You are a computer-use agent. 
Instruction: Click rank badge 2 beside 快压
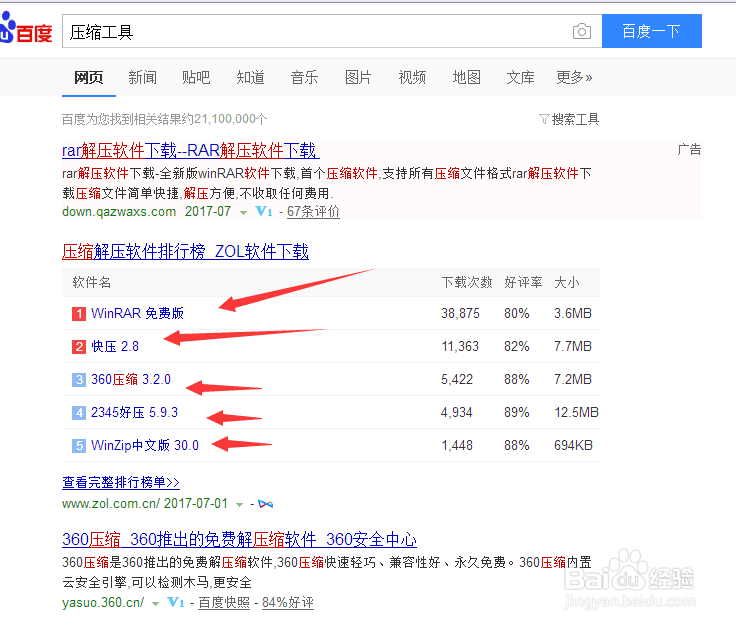(79, 347)
